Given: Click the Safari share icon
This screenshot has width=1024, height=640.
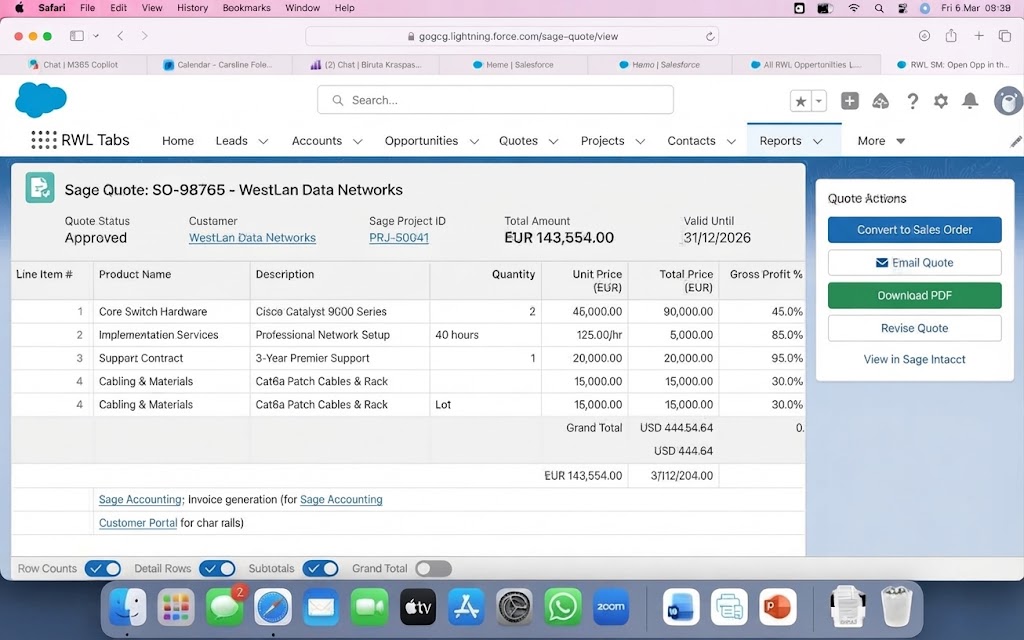Looking at the screenshot, I should click(x=951, y=36).
